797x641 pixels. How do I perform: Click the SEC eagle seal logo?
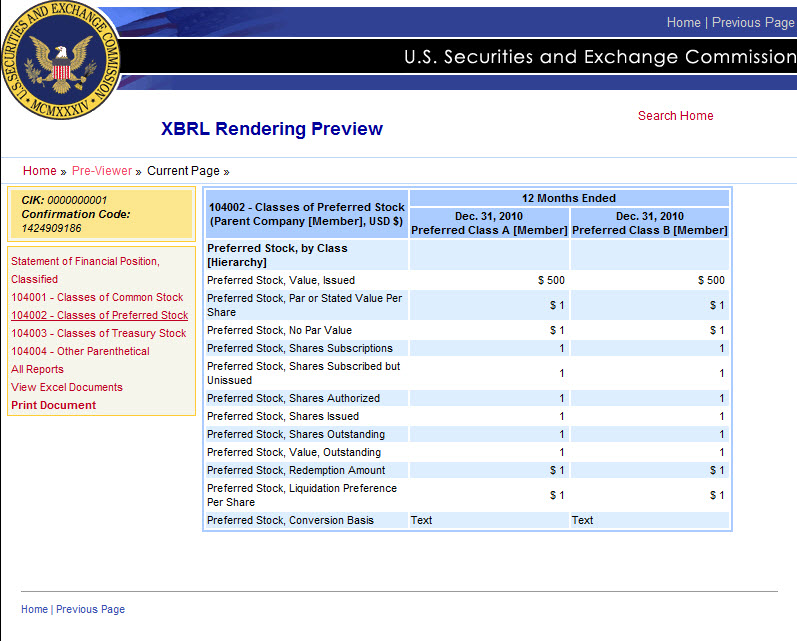tap(61, 60)
